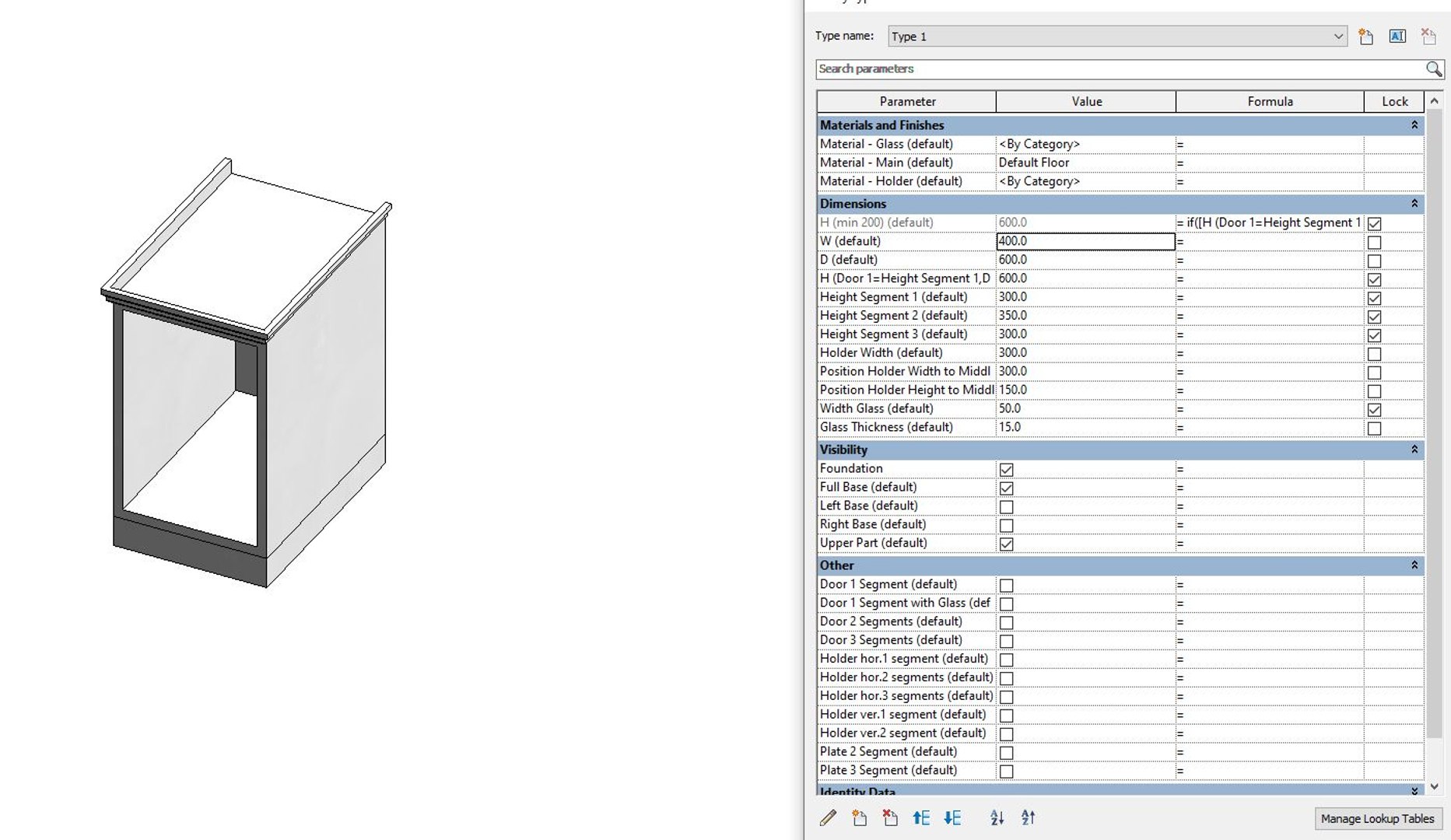Screen dimensions: 1451x840
Task: Click the Search parameters field
Action: coord(1120,69)
